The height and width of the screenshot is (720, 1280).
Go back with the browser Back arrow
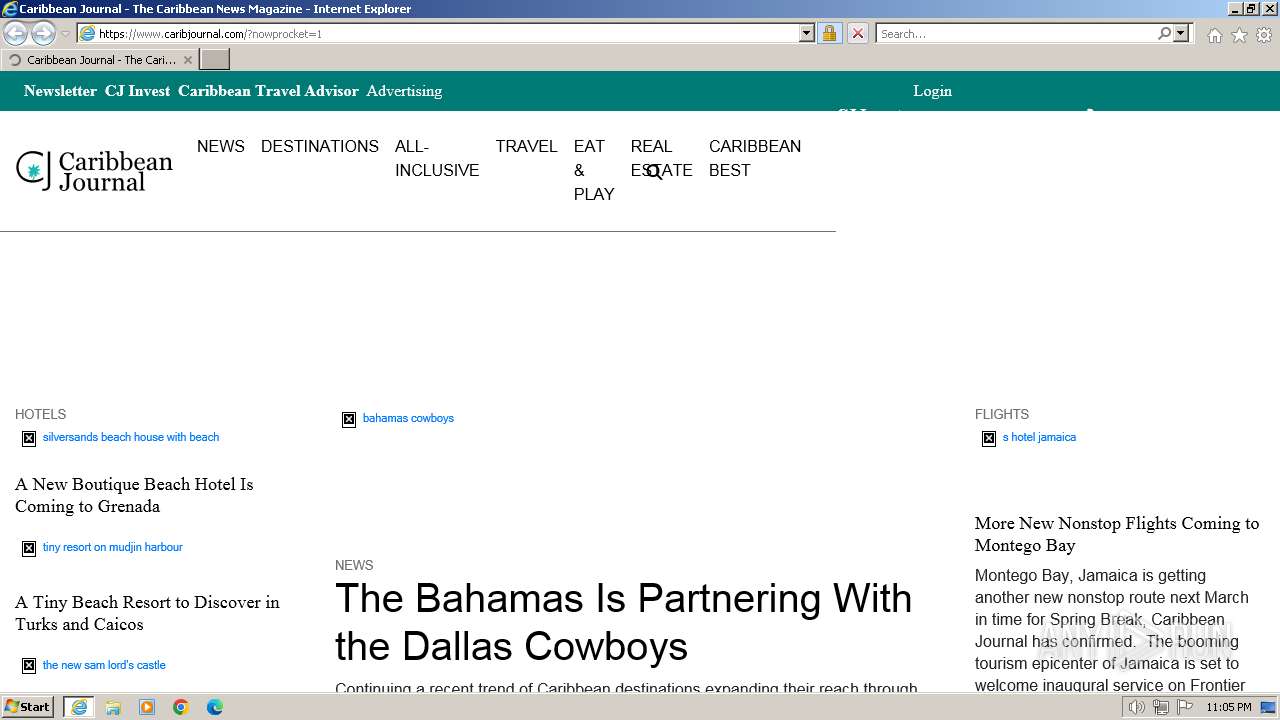coord(15,33)
